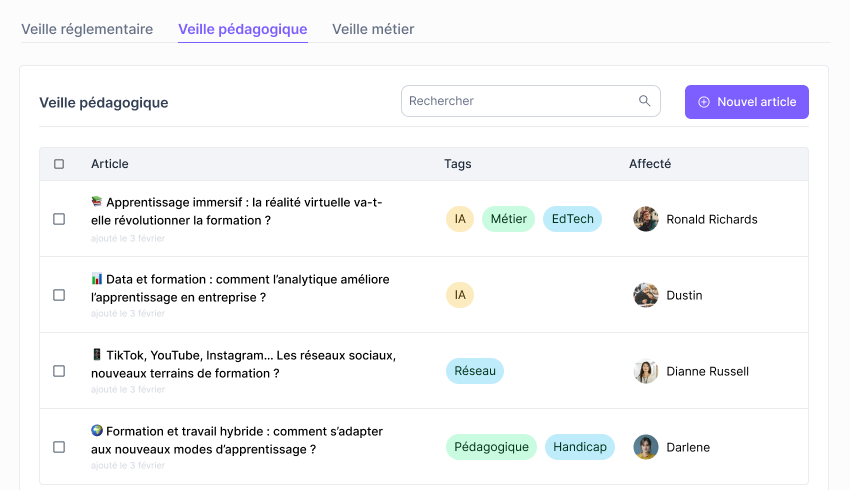
Task: Click the magnifying glass search icon
Action: 645,101
